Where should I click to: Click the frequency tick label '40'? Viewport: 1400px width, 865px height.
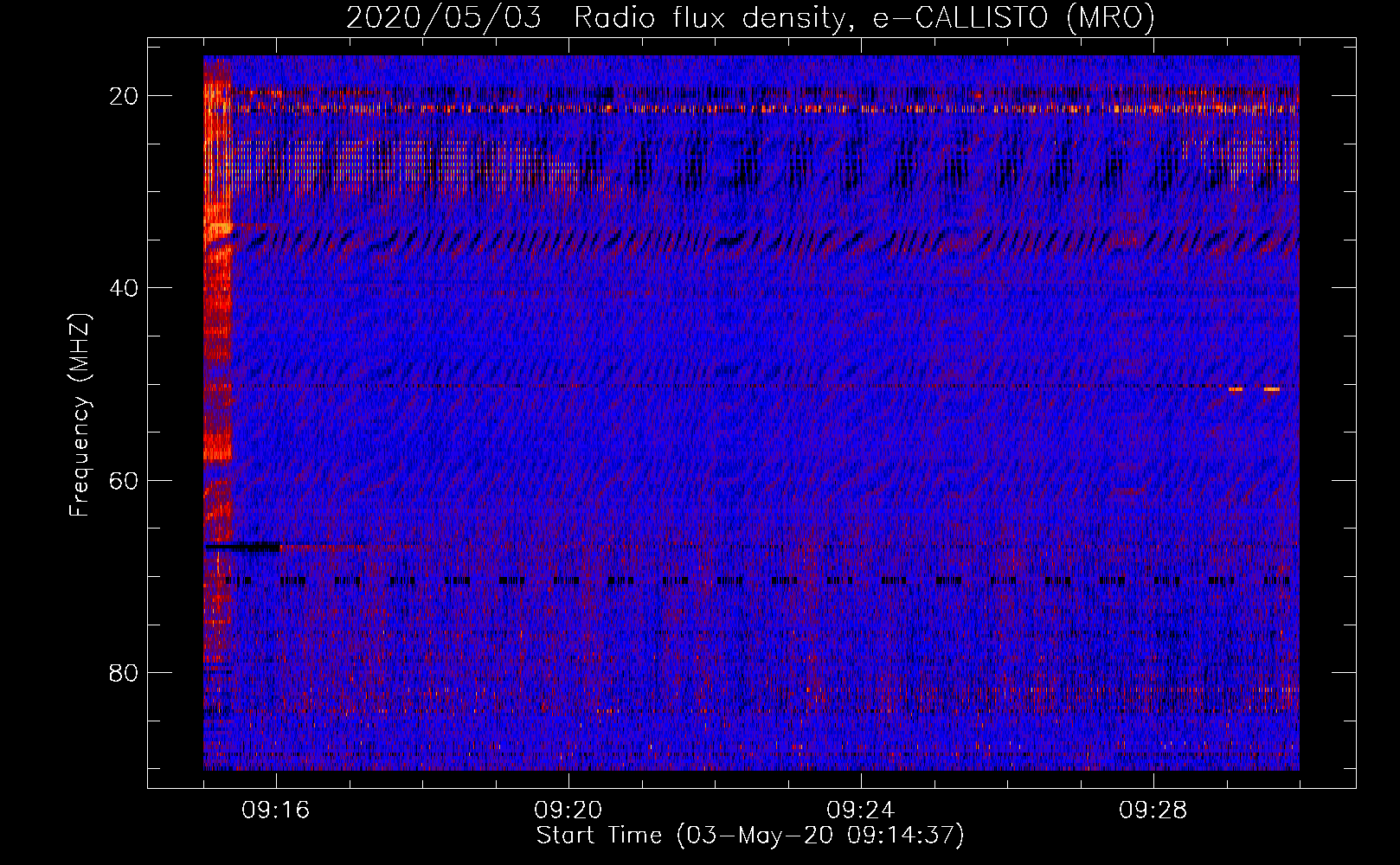coord(124,288)
